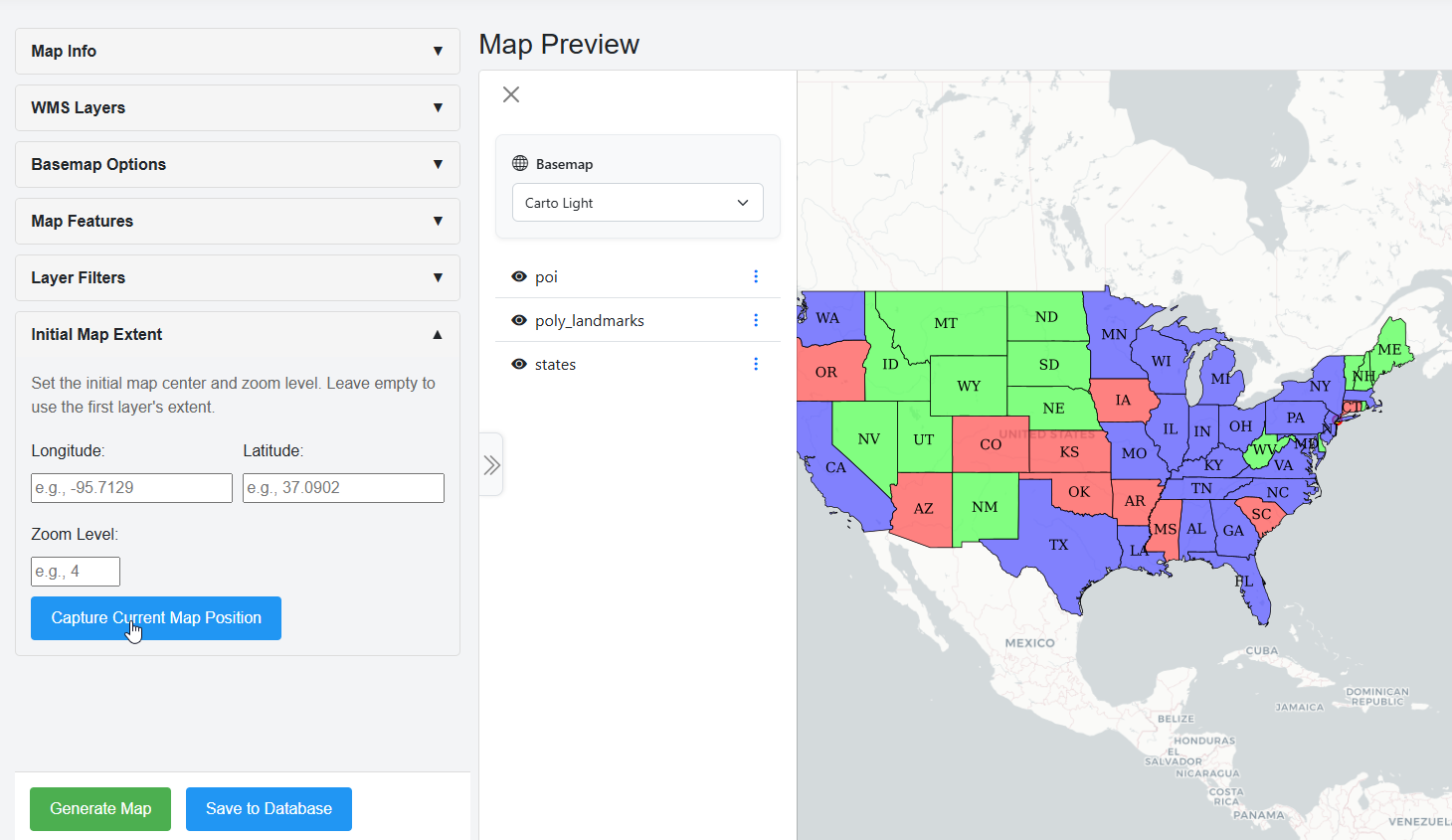Screen dimensions: 1452x840
Task: Hide the states layer
Action: click(519, 364)
